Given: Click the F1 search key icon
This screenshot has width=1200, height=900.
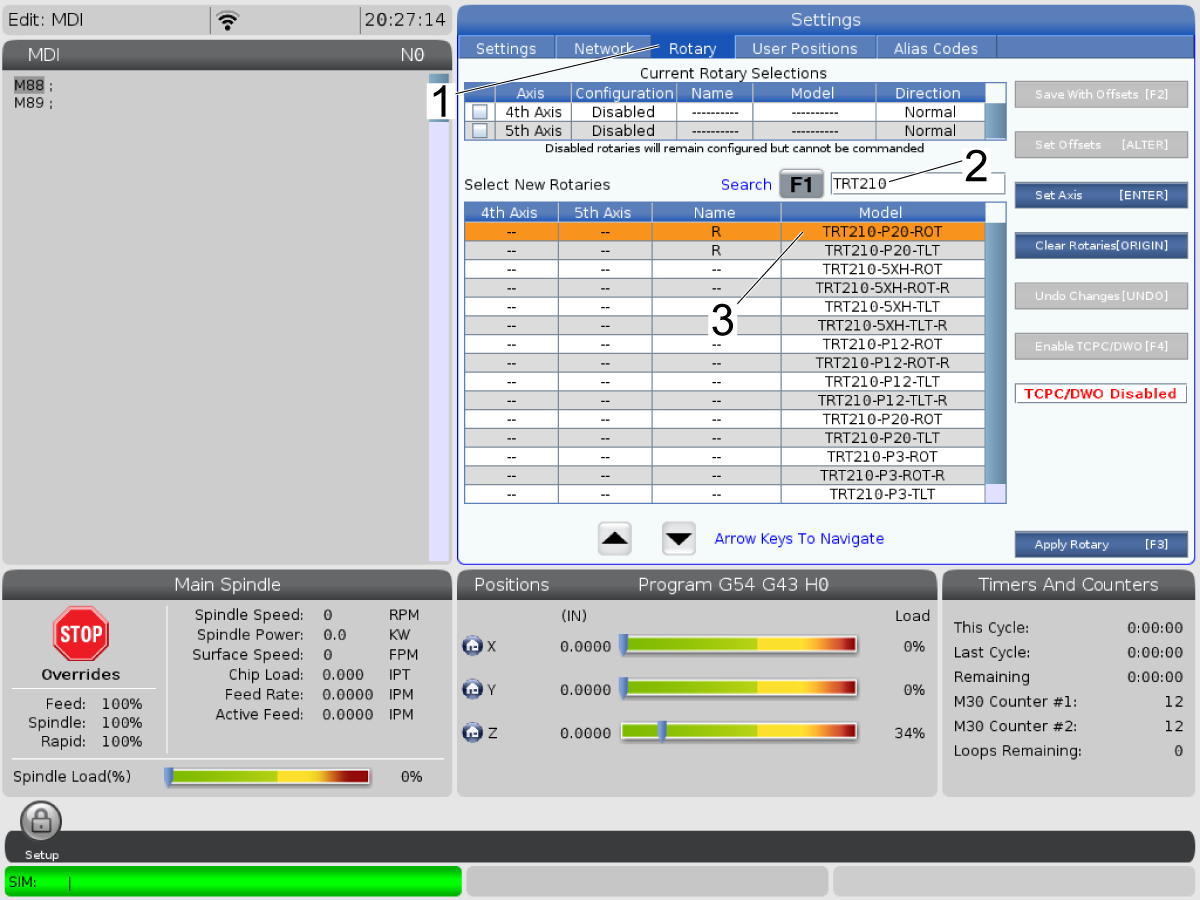Looking at the screenshot, I should click(801, 184).
